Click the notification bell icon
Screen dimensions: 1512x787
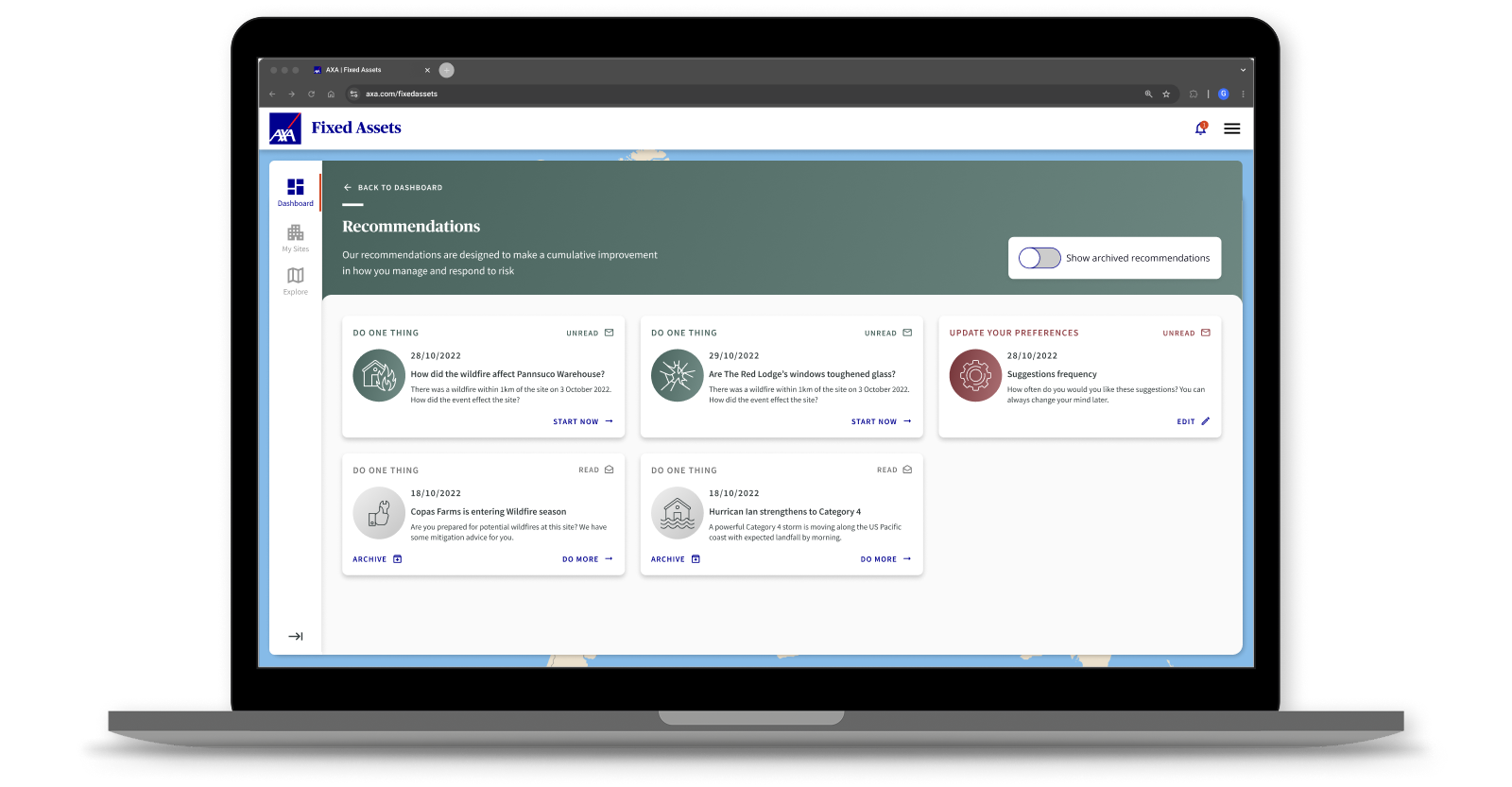pos(1200,128)
